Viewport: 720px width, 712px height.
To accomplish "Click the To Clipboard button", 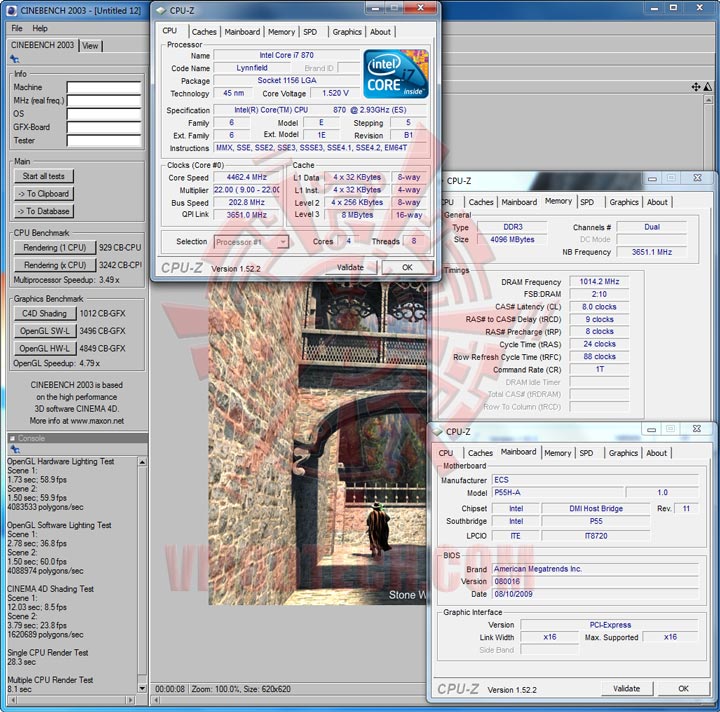I will click(x=44, y=194).
